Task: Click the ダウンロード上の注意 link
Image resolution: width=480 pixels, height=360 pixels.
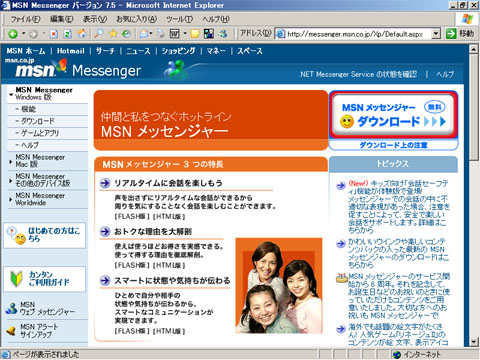Action: pyautogui.click(x=393, y=145)
